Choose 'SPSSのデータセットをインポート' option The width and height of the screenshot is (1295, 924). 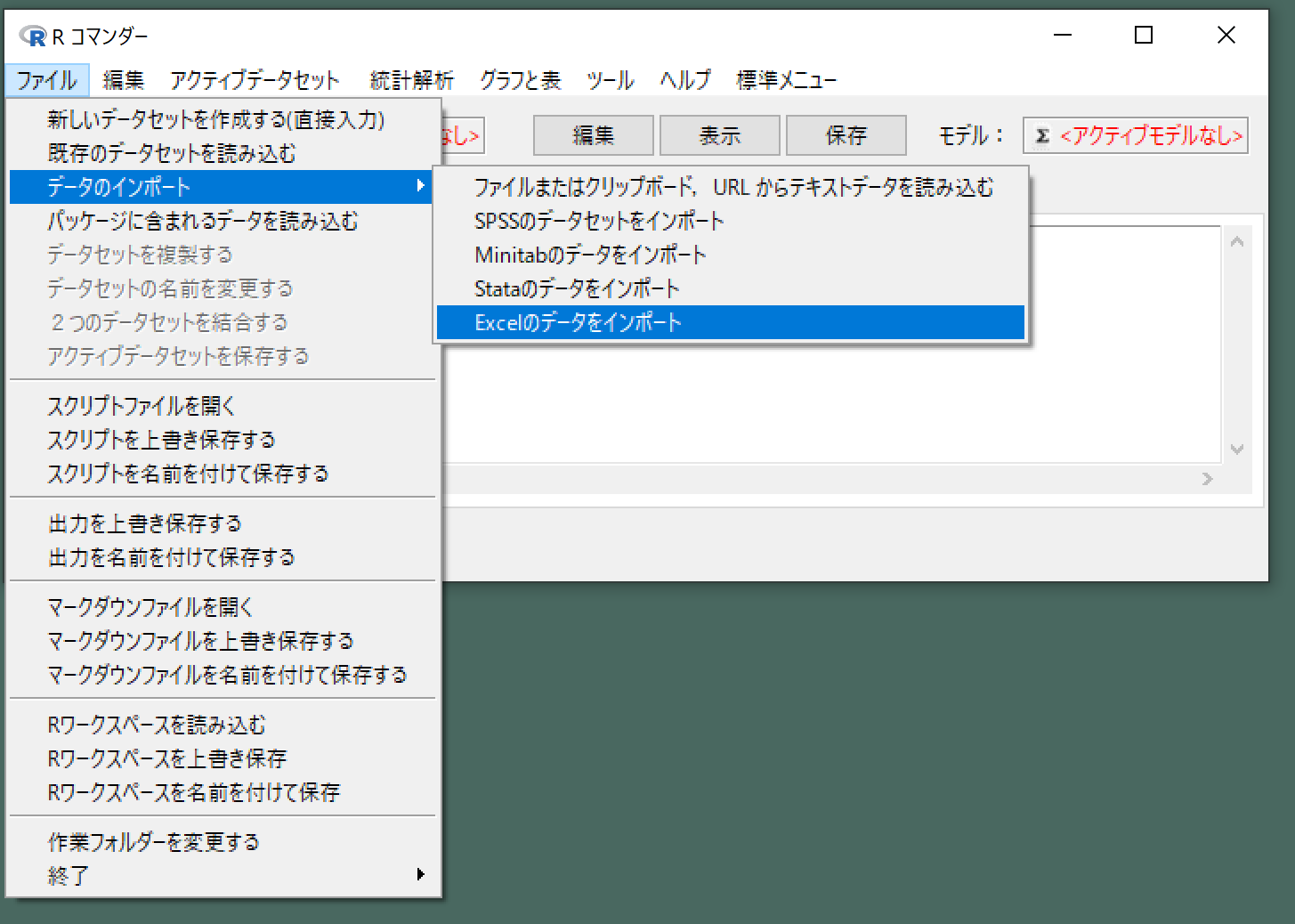(598, 222)
